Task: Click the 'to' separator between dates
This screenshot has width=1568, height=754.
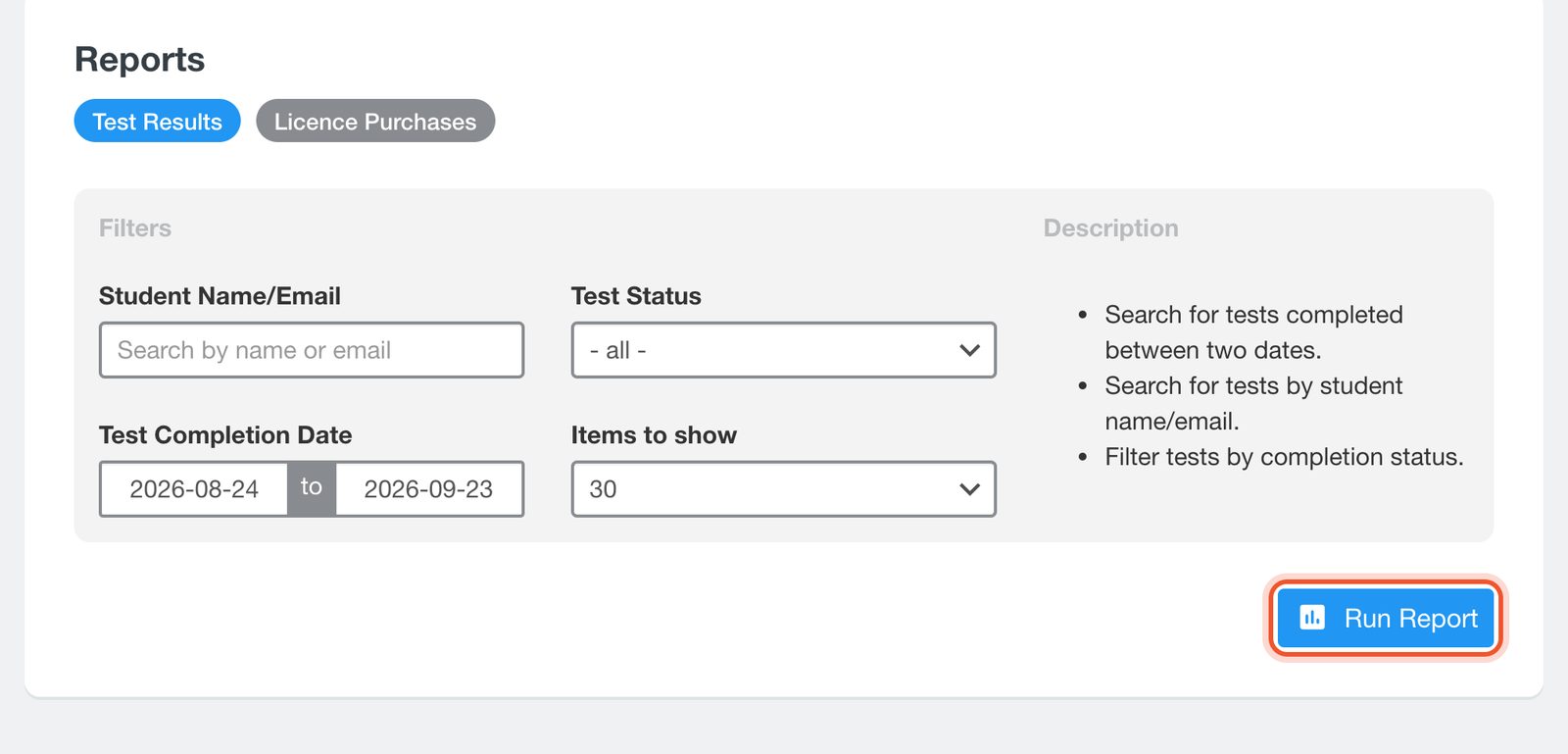Action: coord(312,487)
